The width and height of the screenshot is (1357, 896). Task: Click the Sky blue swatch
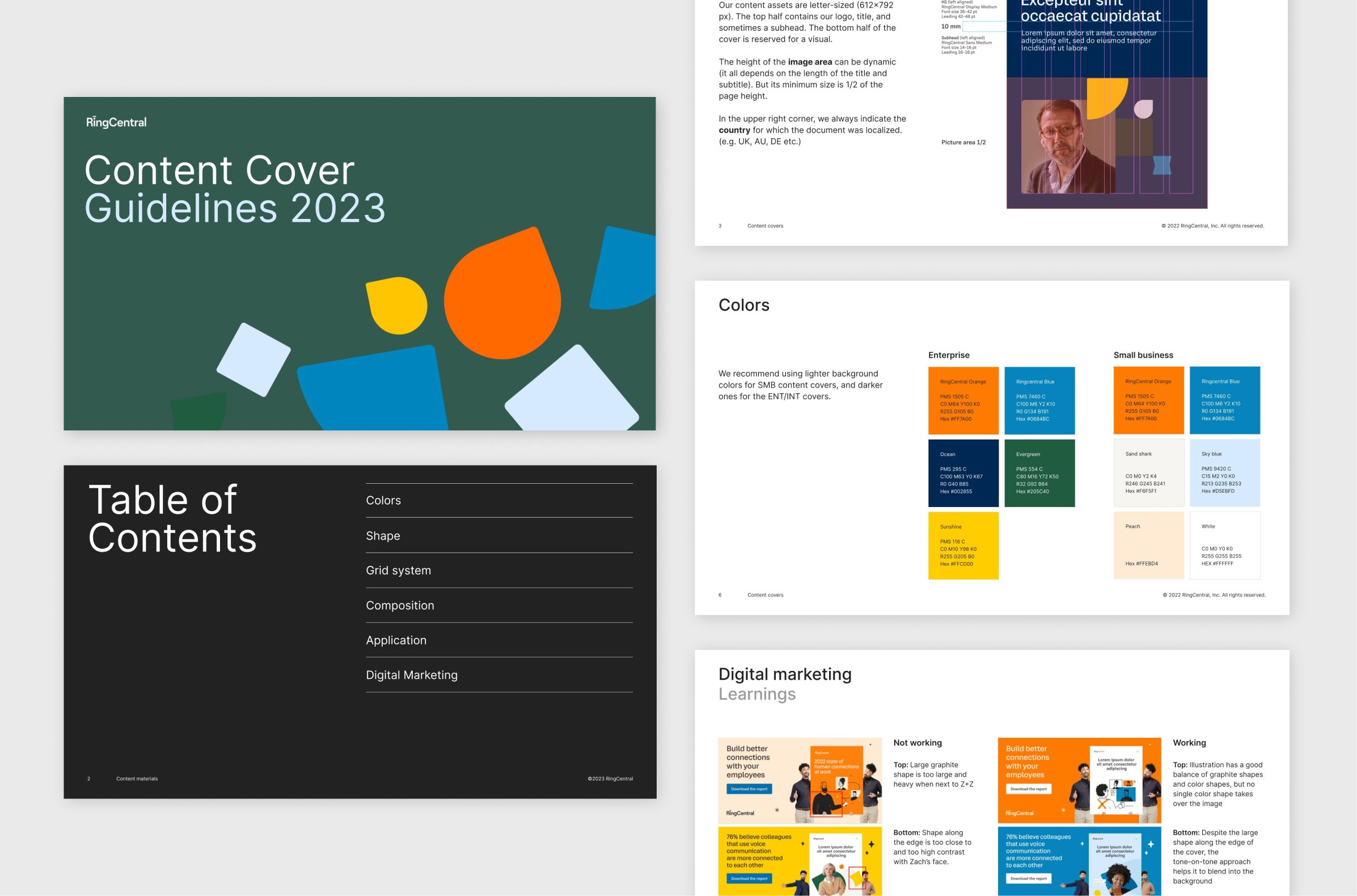pos(1224,472)
